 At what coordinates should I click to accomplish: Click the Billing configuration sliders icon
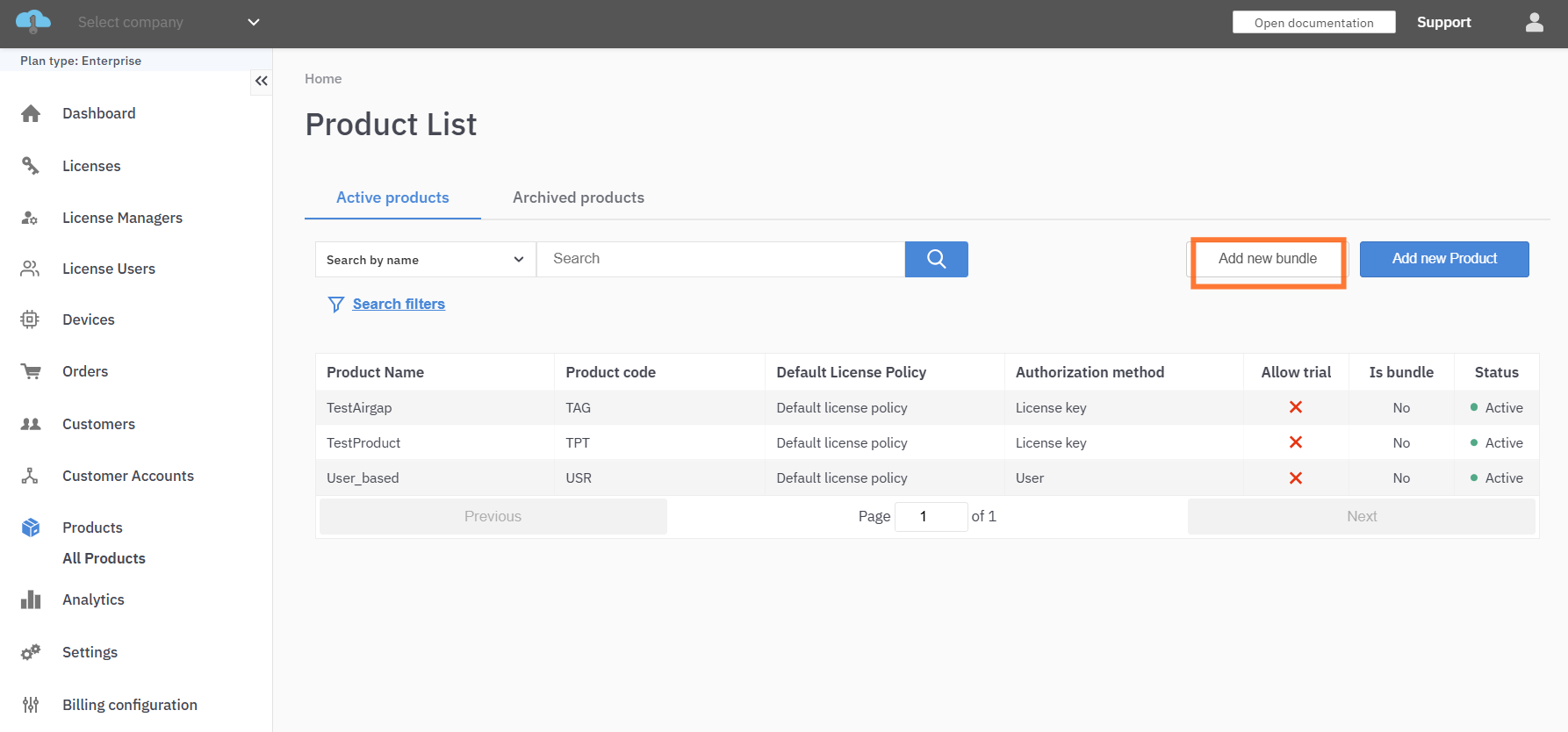point(31,705)
